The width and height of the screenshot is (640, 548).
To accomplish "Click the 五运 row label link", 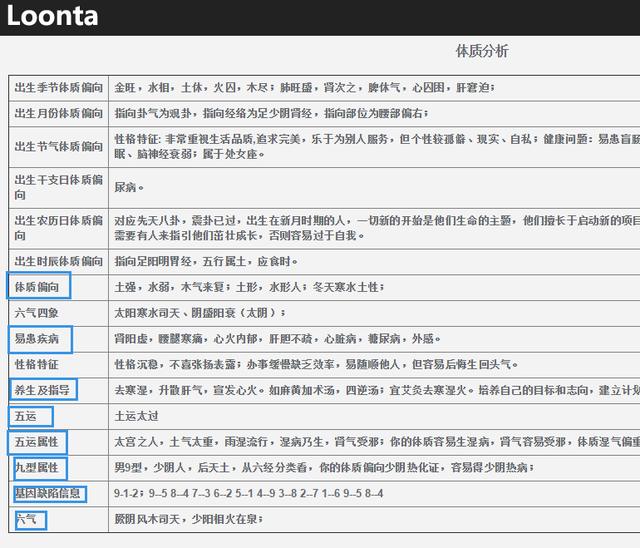I will (x=29, y=415).
